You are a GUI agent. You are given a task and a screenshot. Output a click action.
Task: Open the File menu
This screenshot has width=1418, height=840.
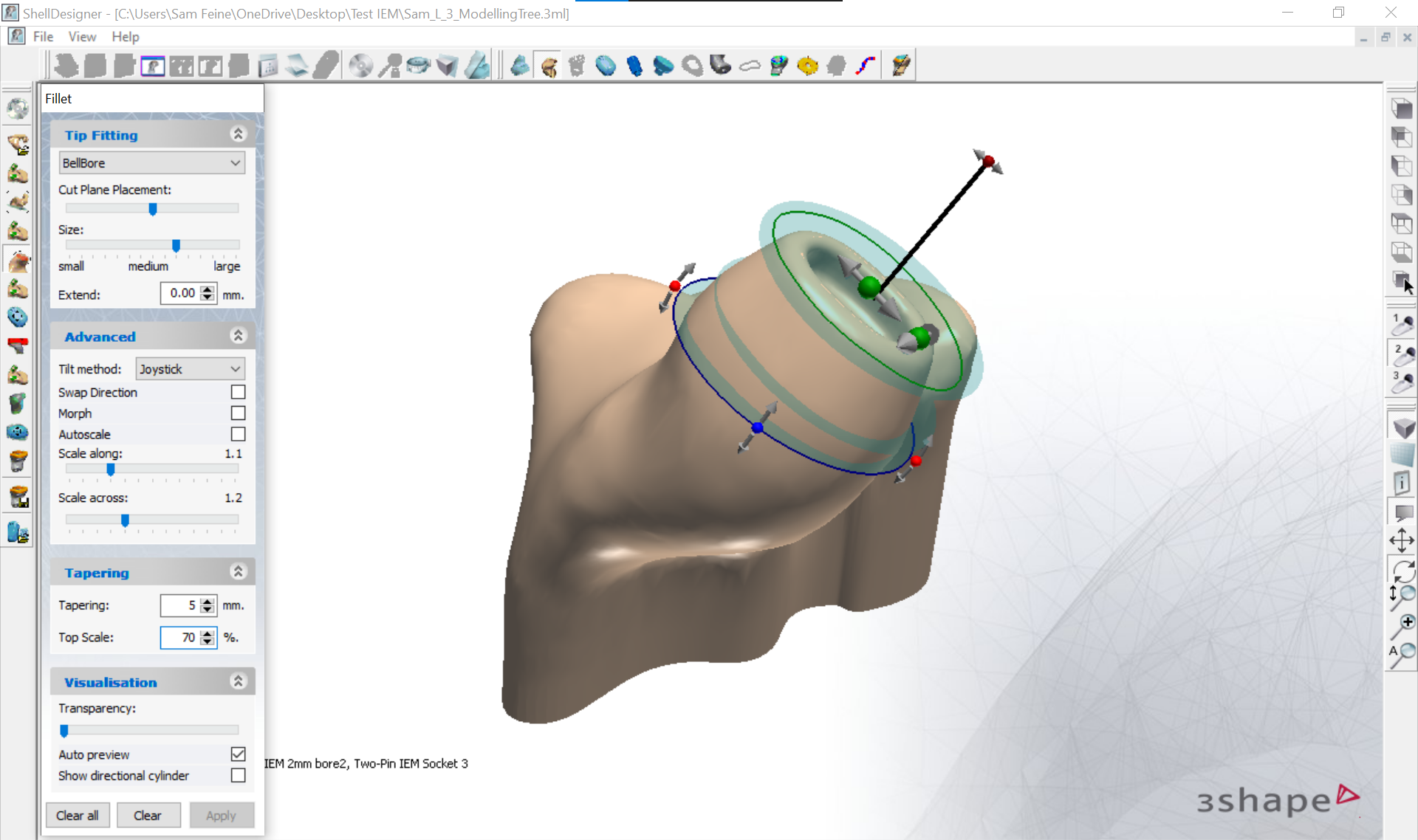(43, 36)
